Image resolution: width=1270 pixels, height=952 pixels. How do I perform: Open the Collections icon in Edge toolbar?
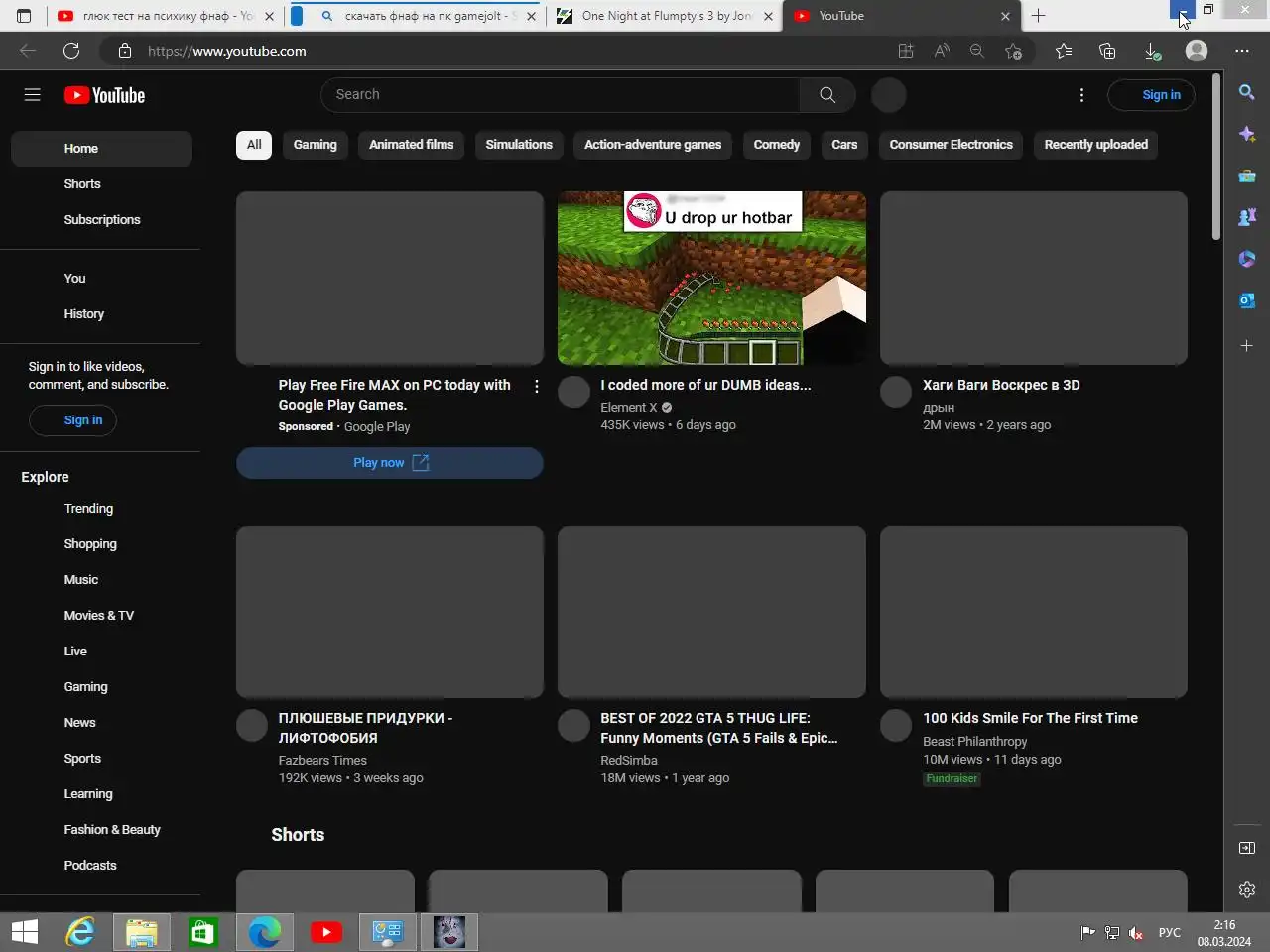tap(1107, 51)
